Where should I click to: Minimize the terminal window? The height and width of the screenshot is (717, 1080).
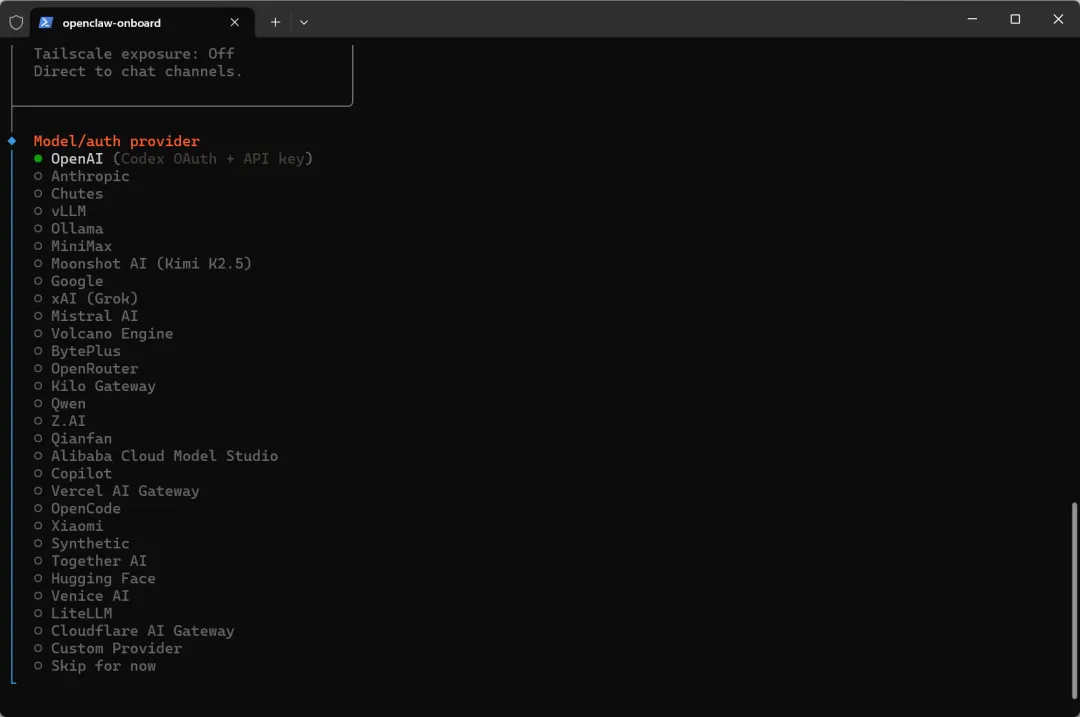[972, 19]
